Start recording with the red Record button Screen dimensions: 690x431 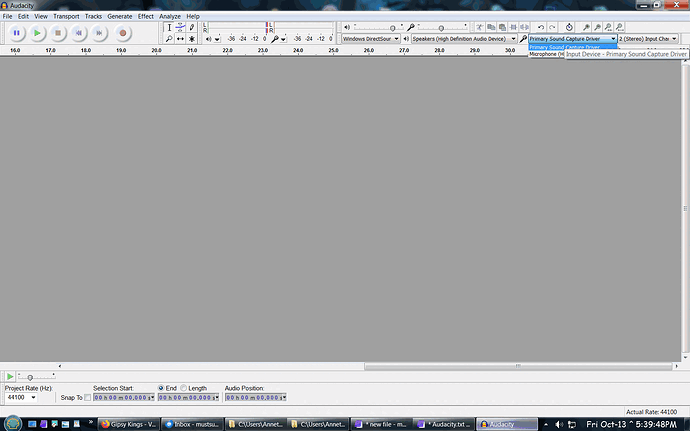123,33
